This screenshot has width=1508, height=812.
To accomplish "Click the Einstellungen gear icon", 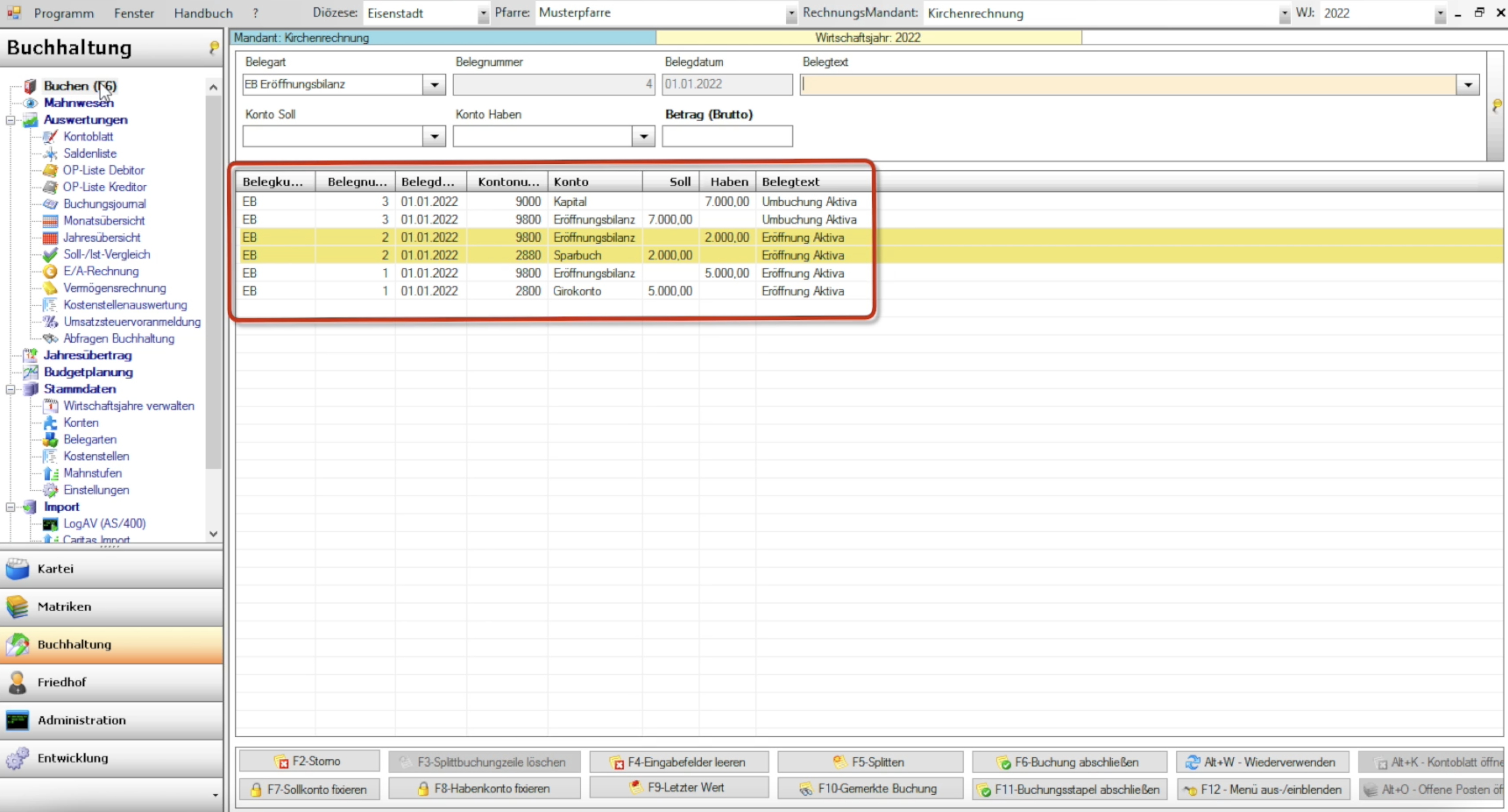I will tap(51, 490).
